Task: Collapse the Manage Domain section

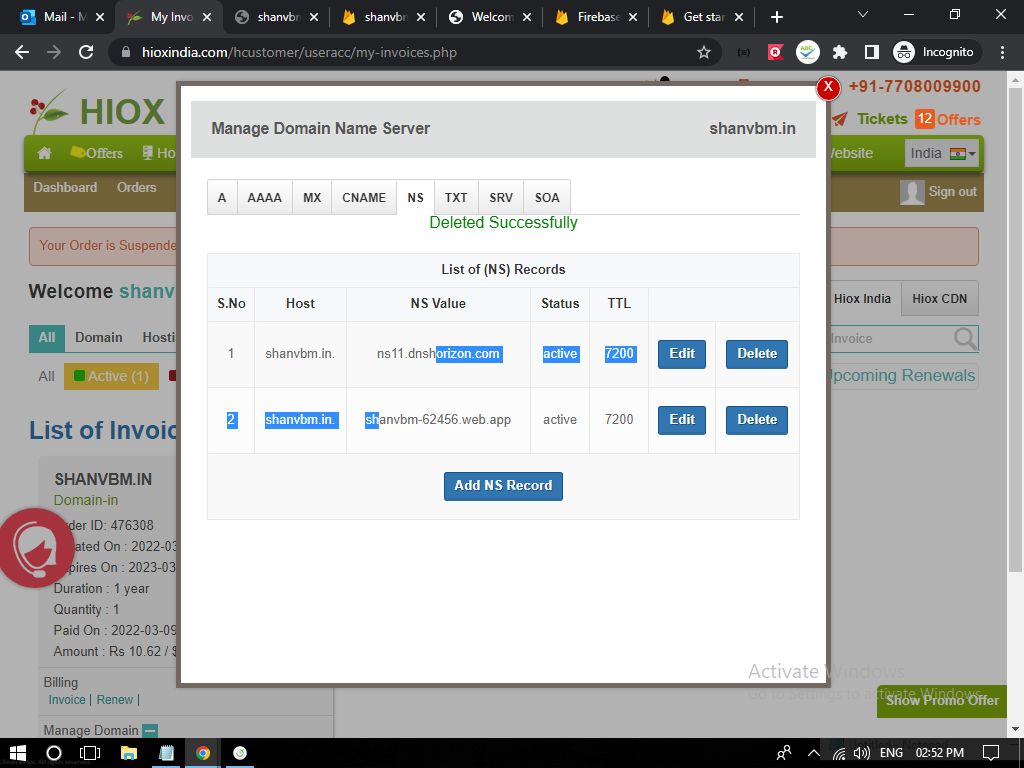Action: [x=150, y=731]
